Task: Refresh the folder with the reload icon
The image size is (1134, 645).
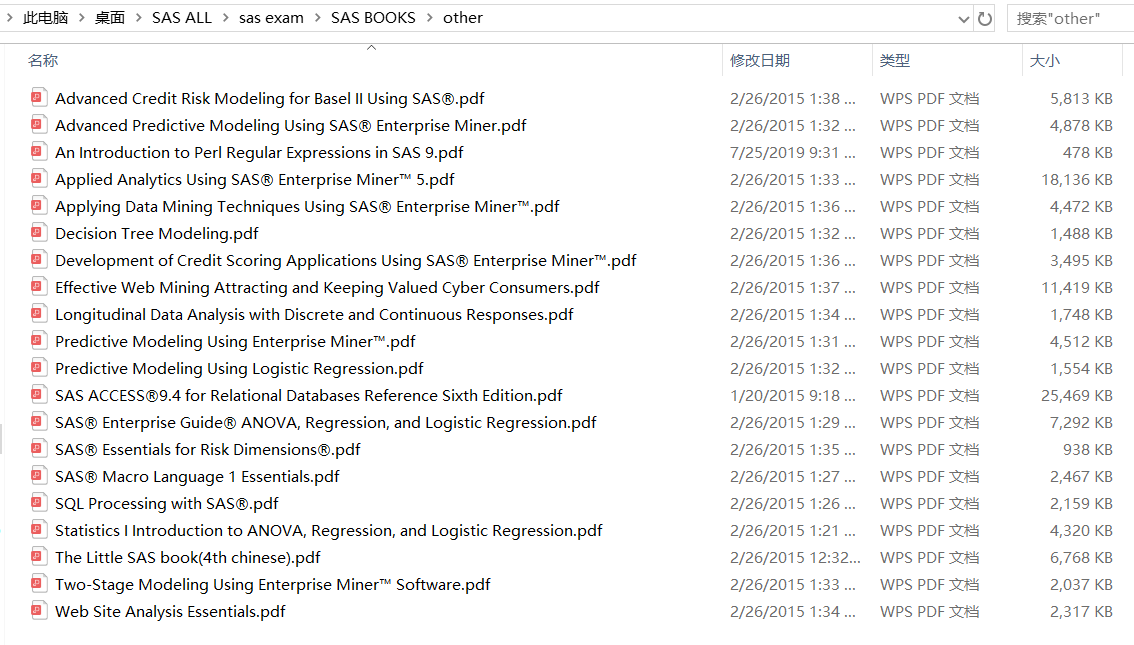Action: click(x=984, y=19)
